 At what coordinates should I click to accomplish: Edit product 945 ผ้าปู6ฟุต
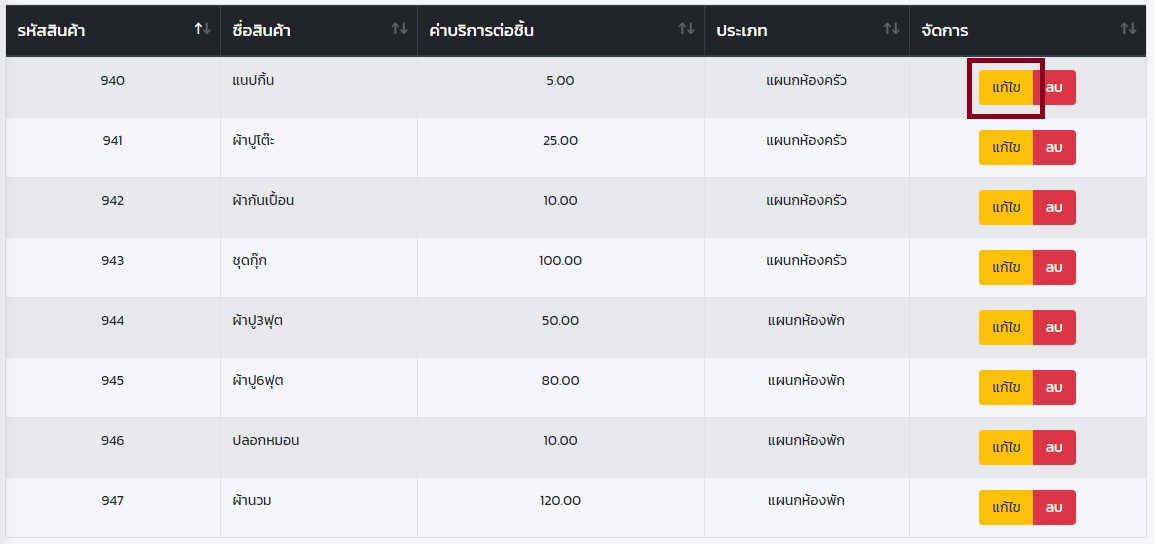point(1006,388)
